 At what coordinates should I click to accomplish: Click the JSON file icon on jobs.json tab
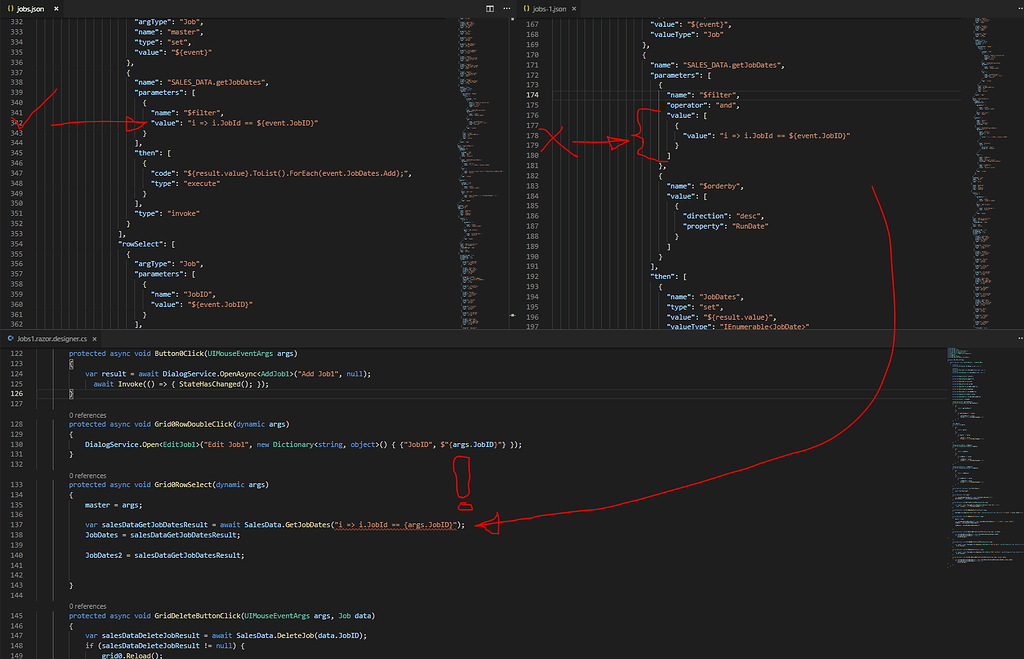pos(10,8)
